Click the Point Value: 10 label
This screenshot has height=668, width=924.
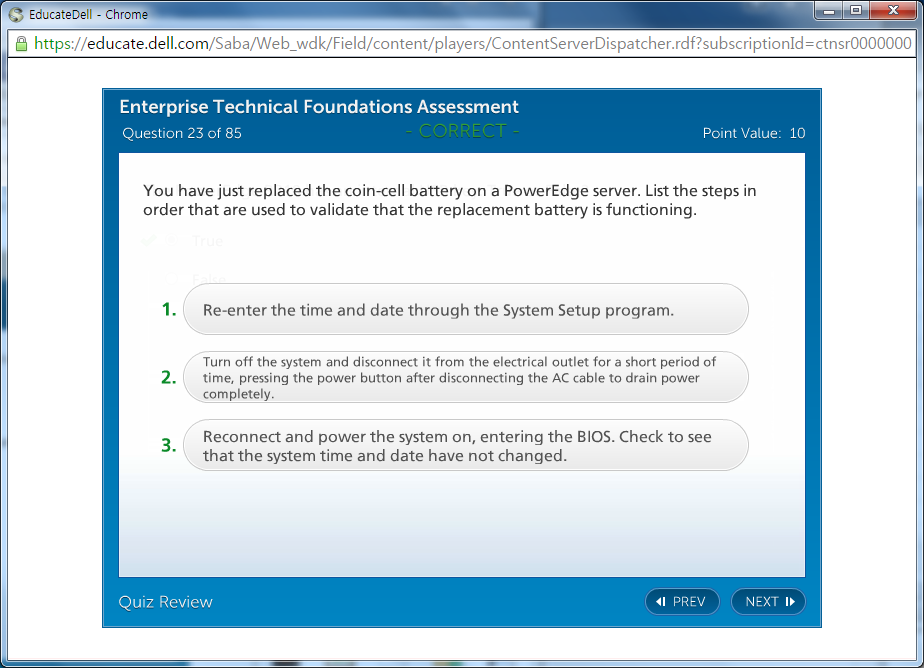753,133
